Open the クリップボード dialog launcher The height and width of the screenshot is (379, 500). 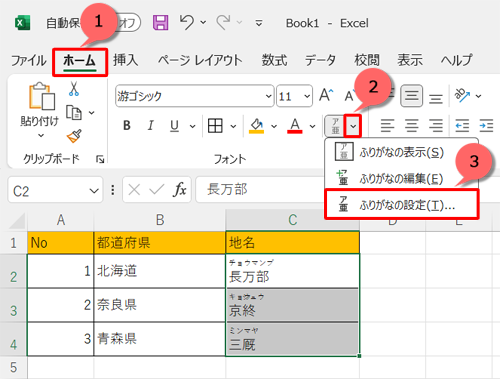[100, 159]
